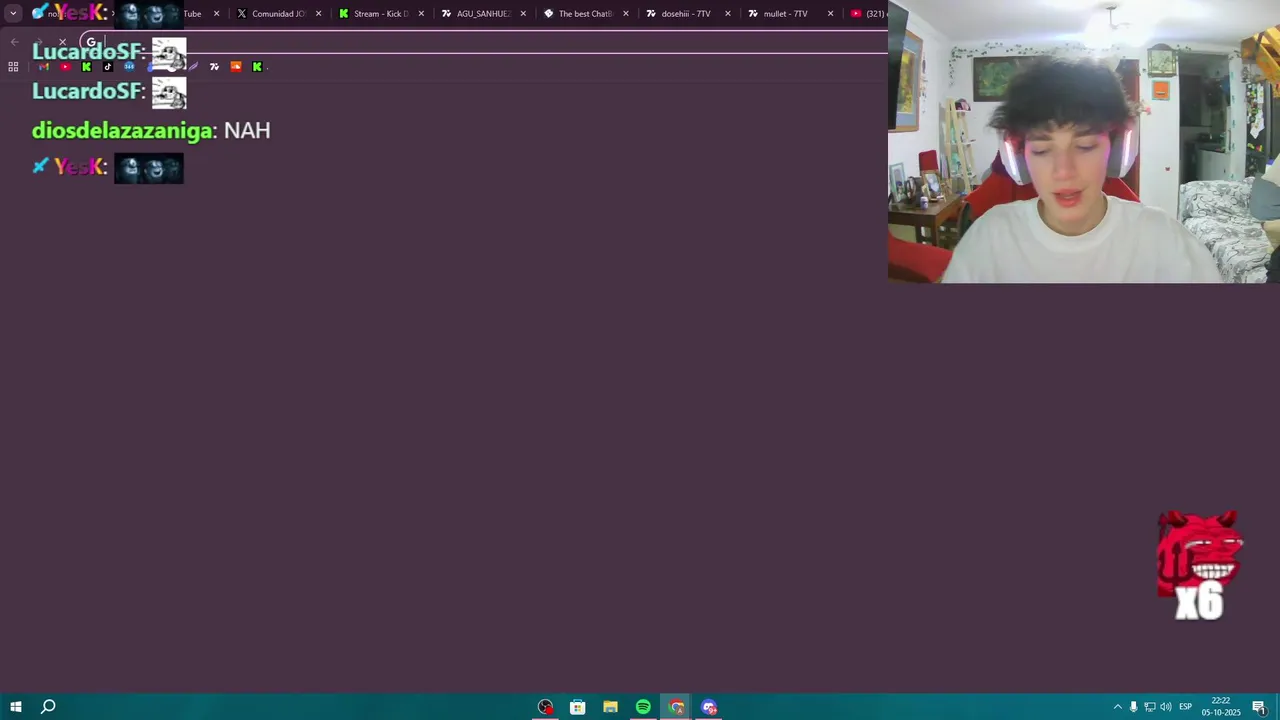Open Google Chrome from the taskbar
This screenshot has height=720, width=1280.
(676, 707)
